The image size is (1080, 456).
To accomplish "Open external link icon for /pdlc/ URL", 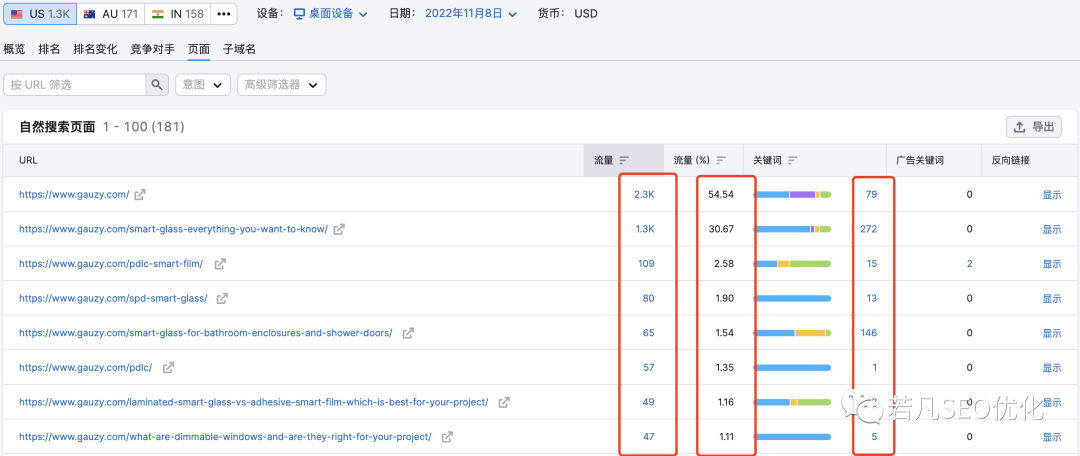I will (x=168, y=368).
